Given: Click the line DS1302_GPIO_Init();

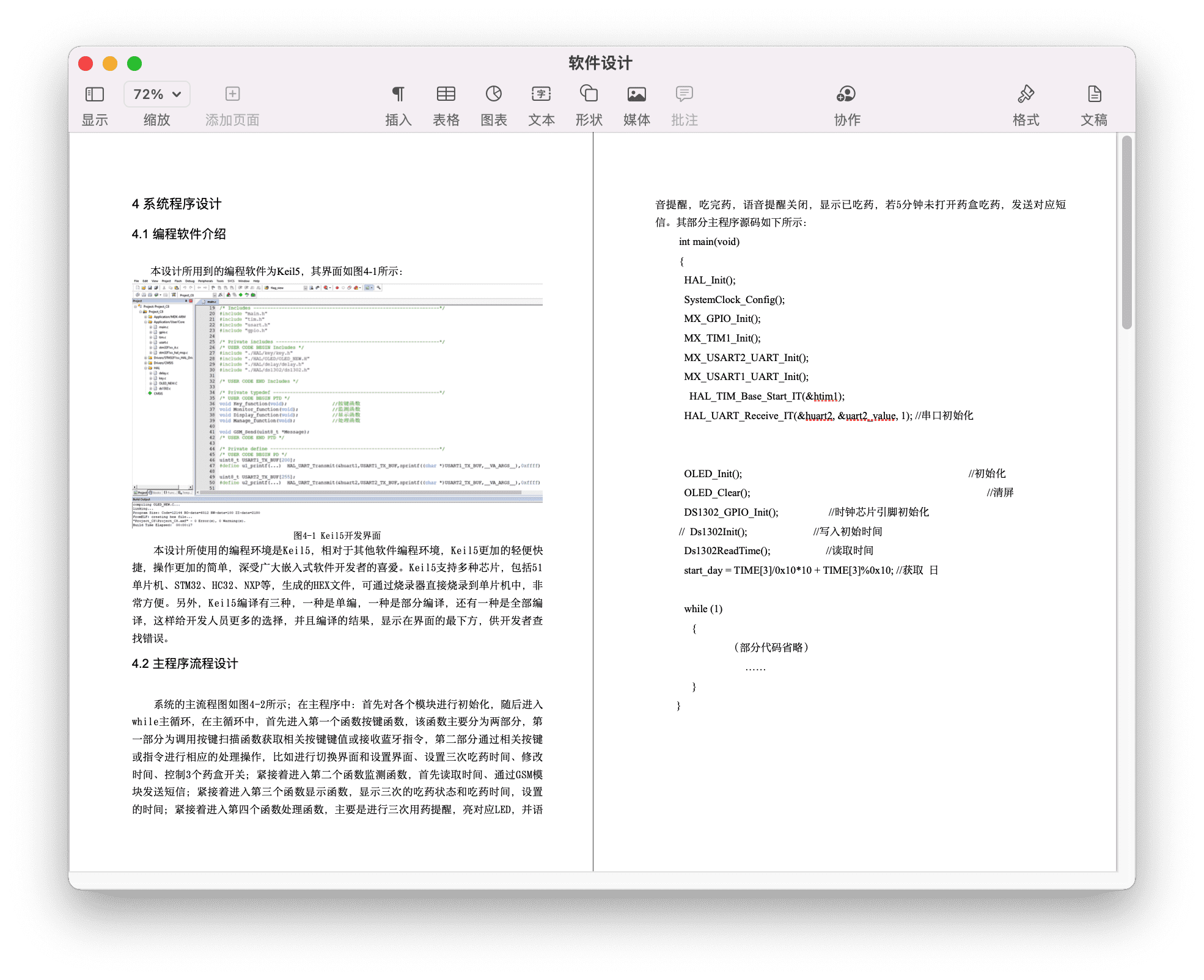Looking at the screenshot, I should [731, 513].
